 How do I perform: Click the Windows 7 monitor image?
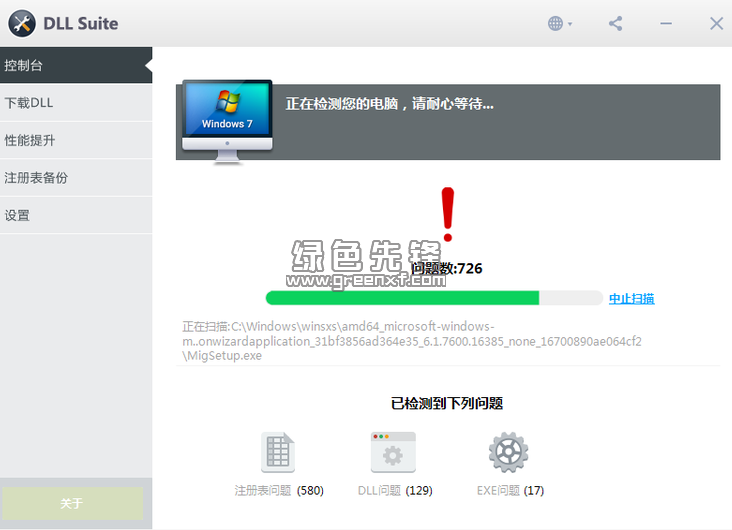coord(227,120)
